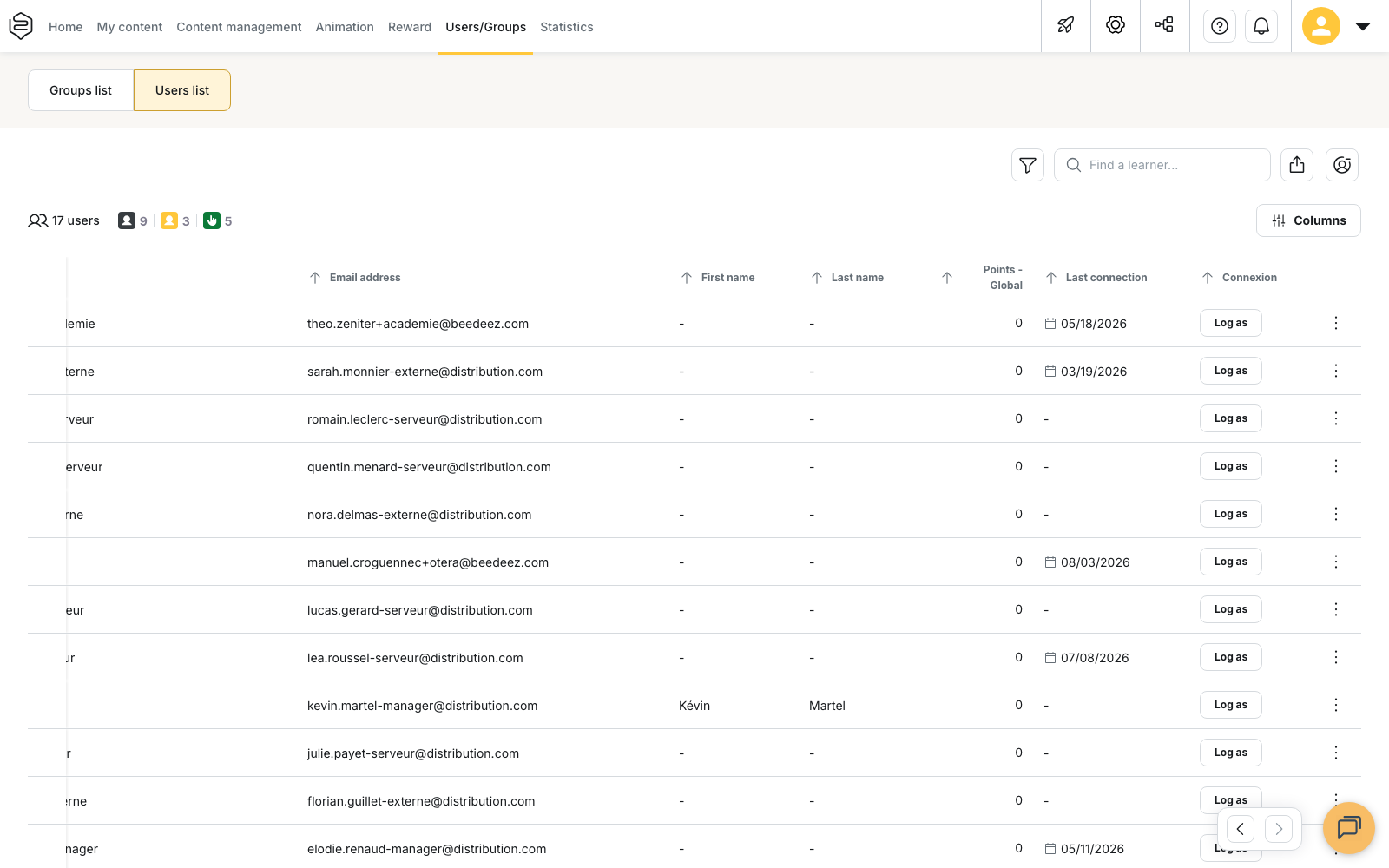Open the help question mark icon
Viewport: 1389px width, 868px height.
1220,26
